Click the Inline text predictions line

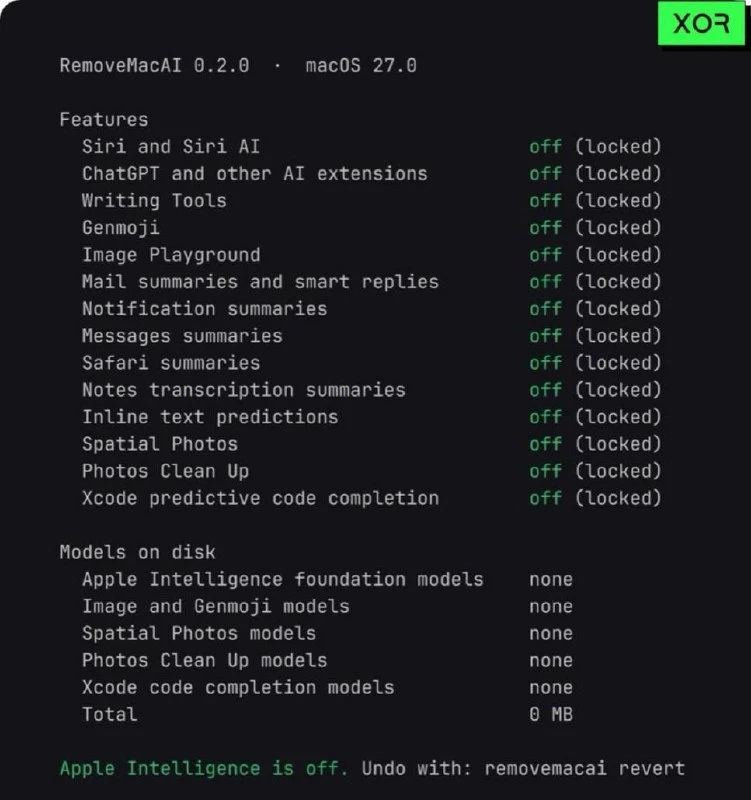[x=371, y=417]
